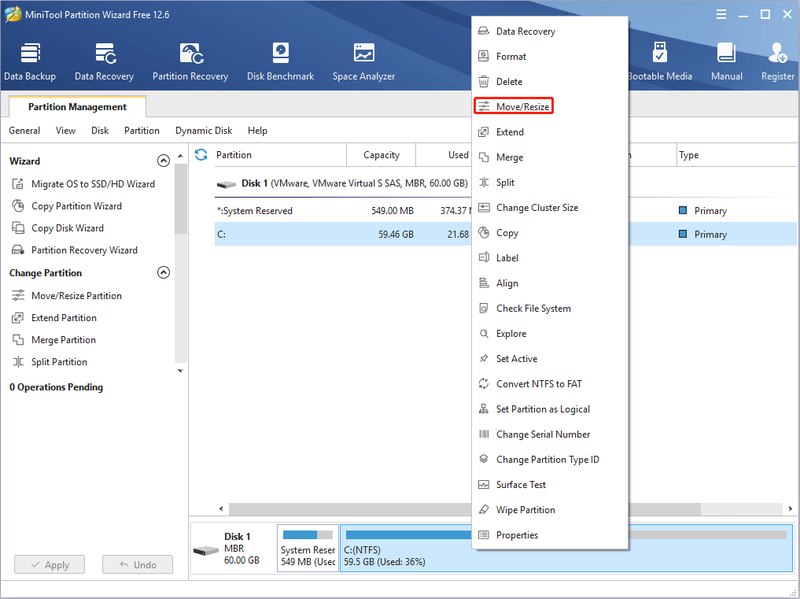Launch Partition Recovery from toolbar
The width and height of the screenshot is (800, 599).
(190, 62)
